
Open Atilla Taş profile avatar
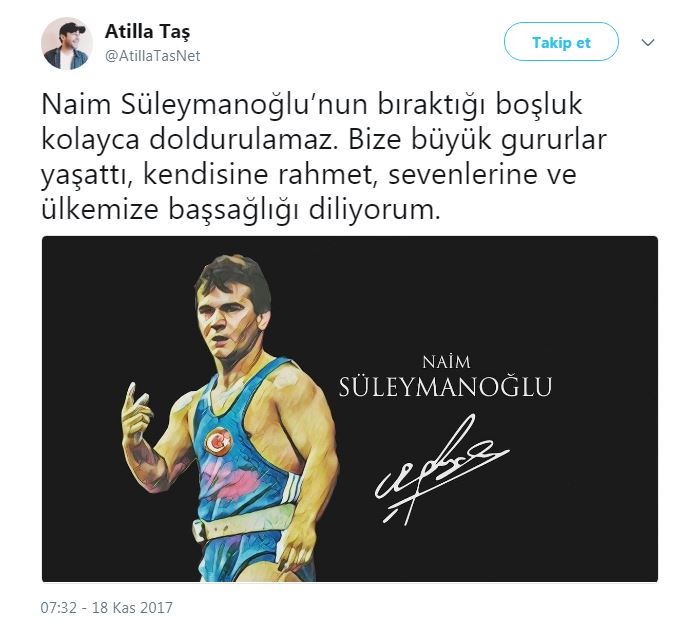[x=67, y=43]
